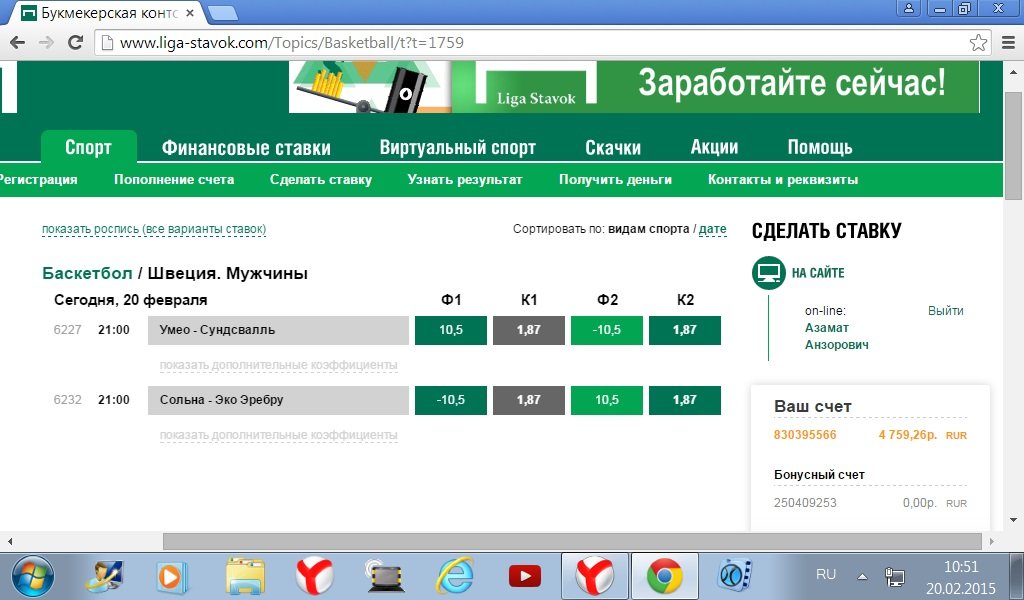Bookmark this page with the star icon
This screenshot has height=600, width=1024.
point(978,43)
